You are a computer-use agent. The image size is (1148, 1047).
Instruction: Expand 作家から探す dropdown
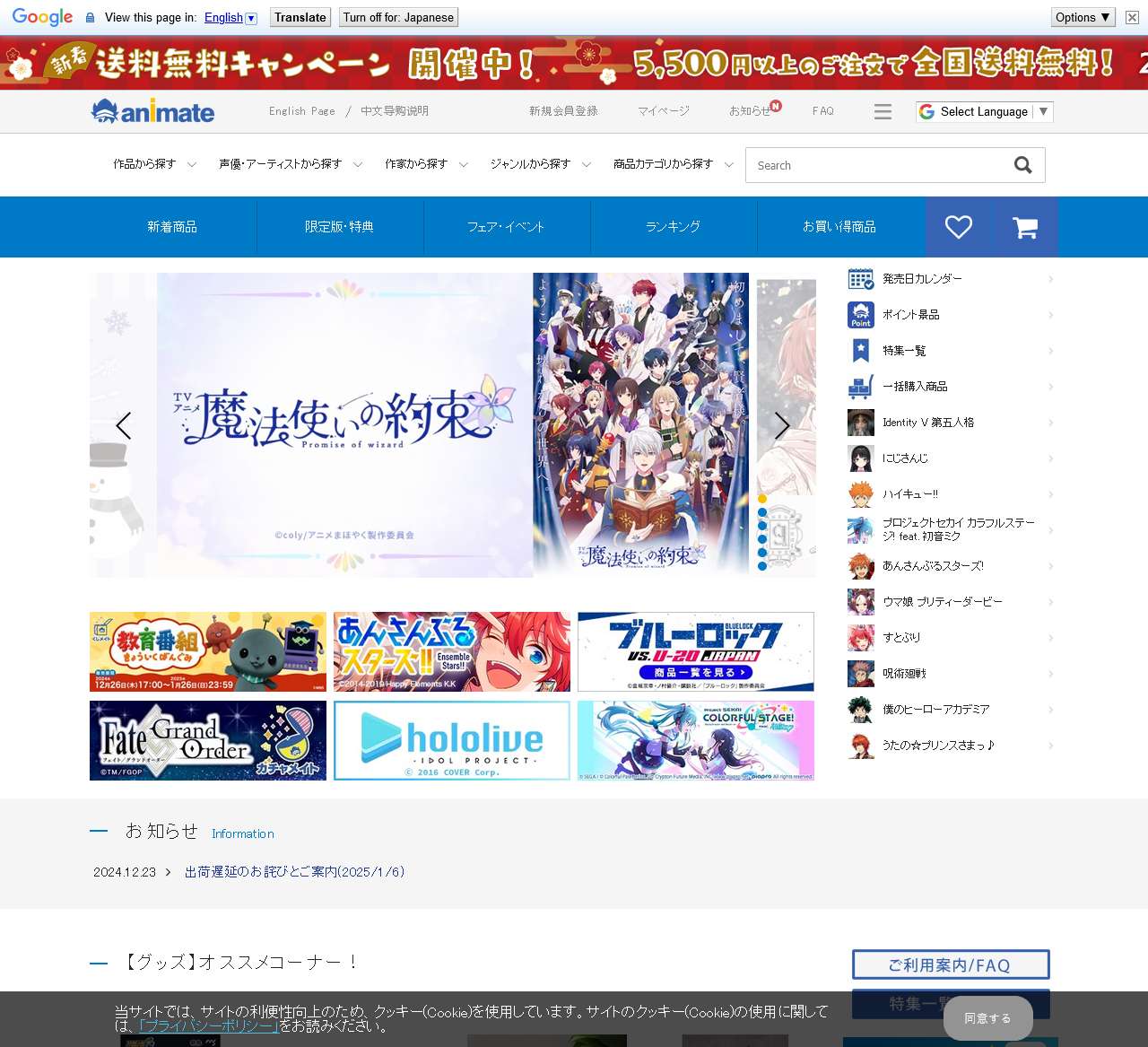tap(426, 164)
